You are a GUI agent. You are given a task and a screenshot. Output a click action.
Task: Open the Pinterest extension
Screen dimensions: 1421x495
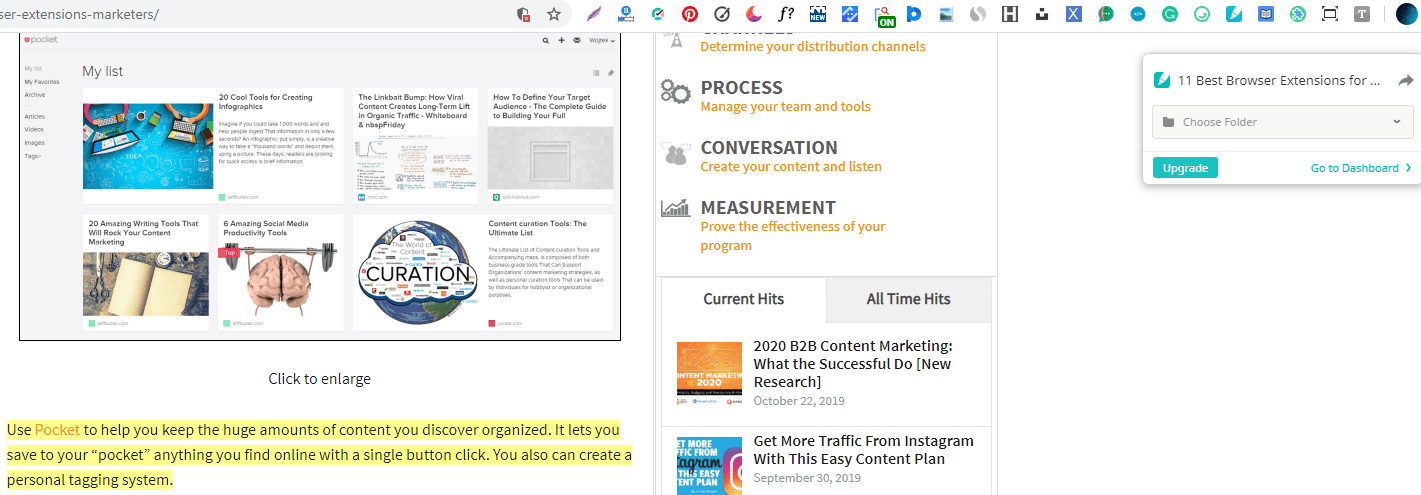tap(690, 14)
